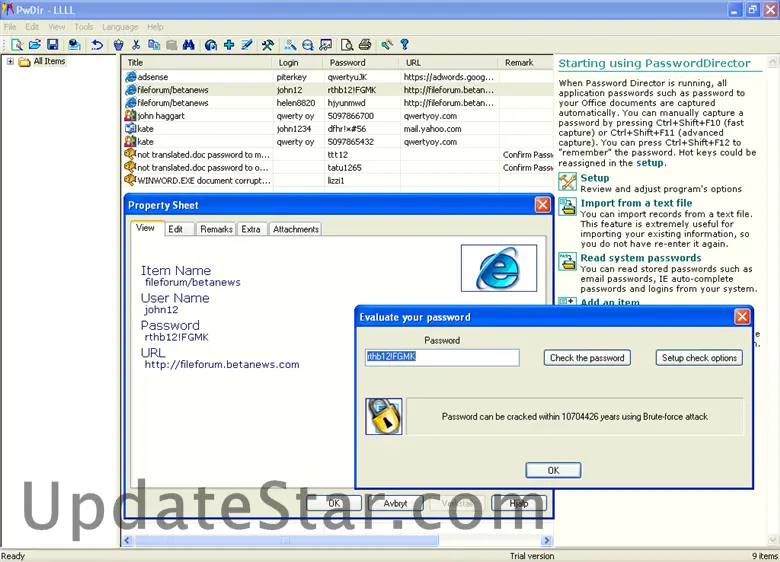The height and width of the screenshot is (562, 780).
Task: Click the Copy toolbar icon
Action: (154, 45)
